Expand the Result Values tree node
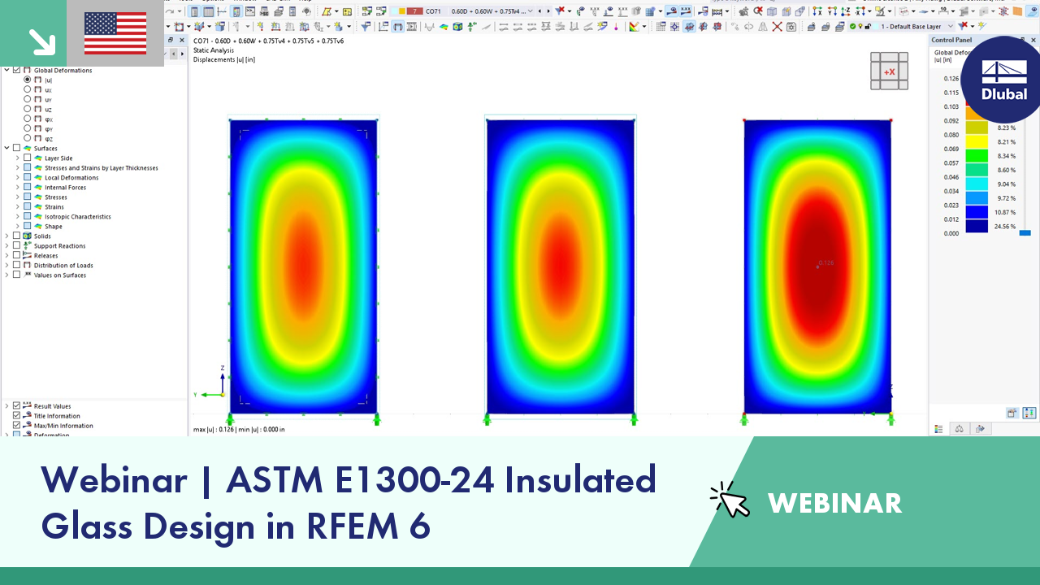This screenshot has width=1040, height=585. tap(7, 406)
